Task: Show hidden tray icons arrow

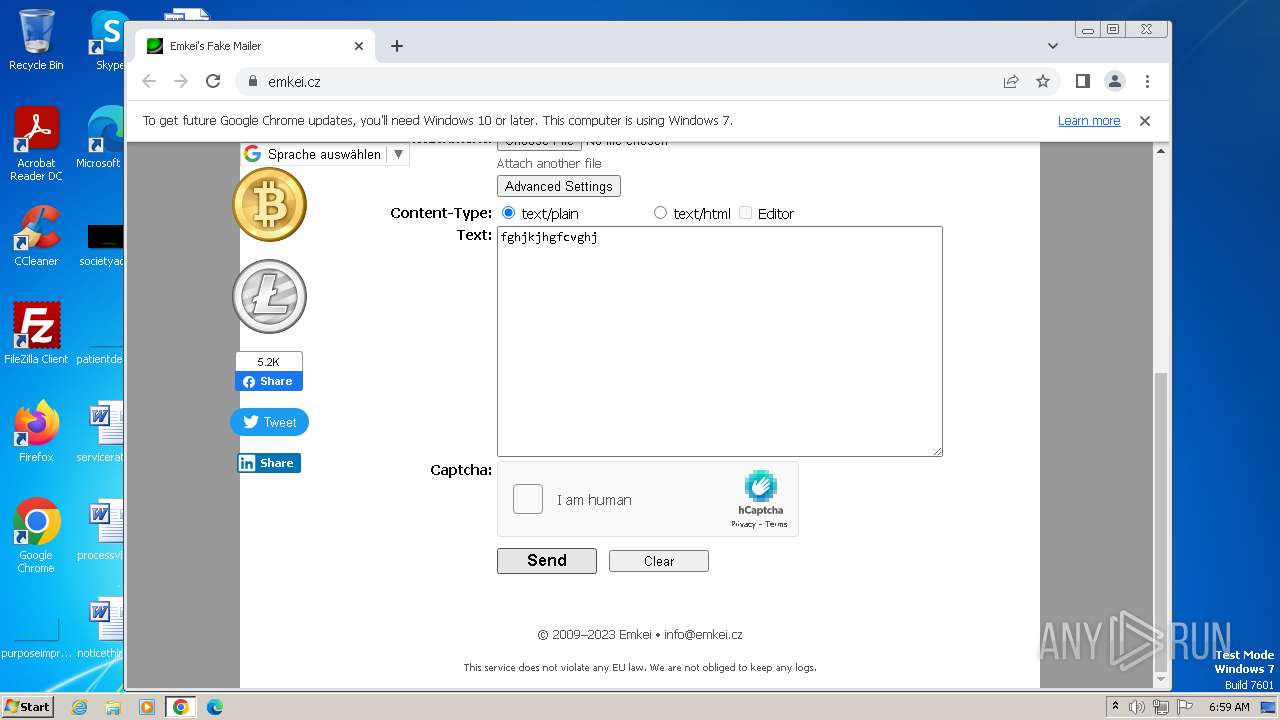Action: click(x=1115, y=706)
